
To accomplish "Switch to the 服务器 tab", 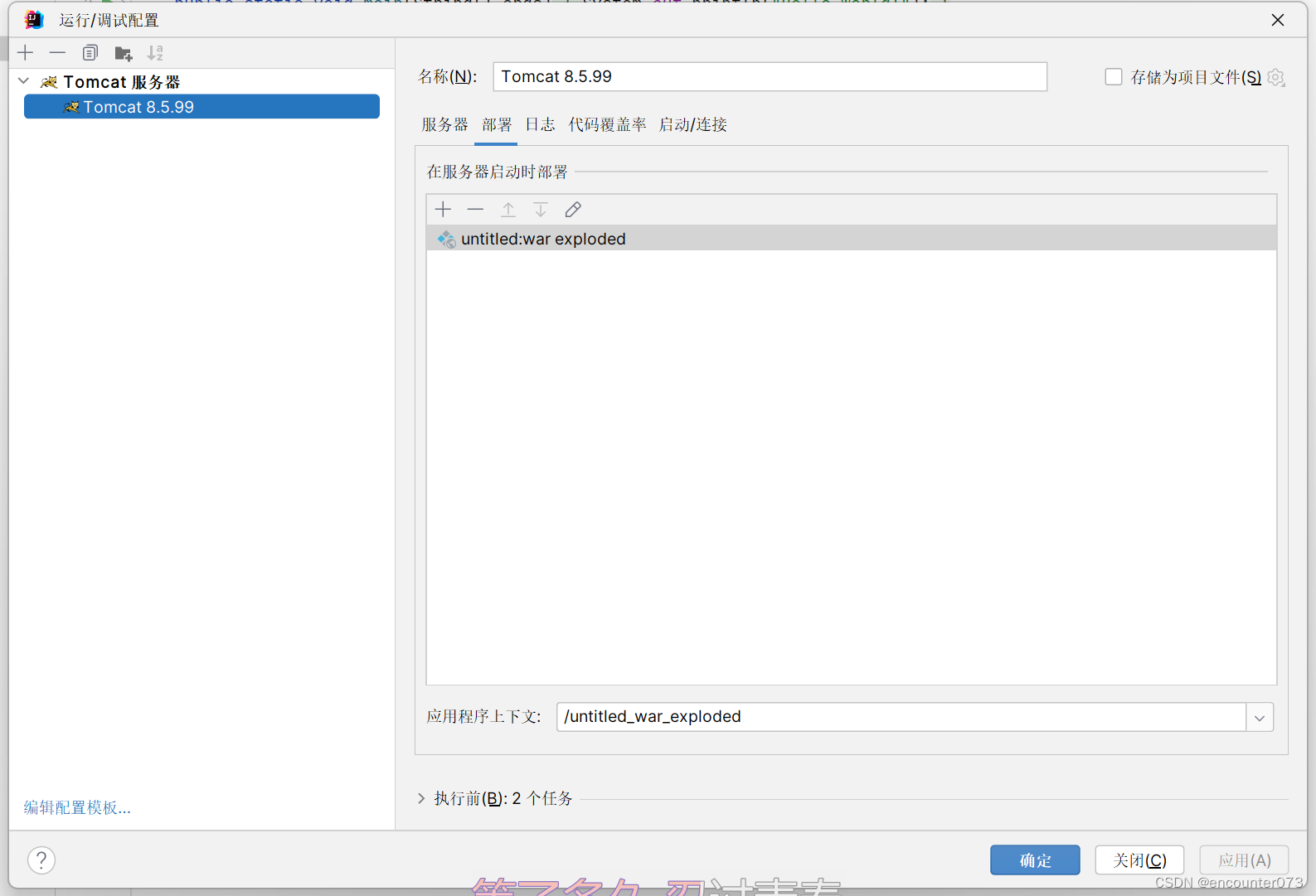I will [x=444, y=124].
